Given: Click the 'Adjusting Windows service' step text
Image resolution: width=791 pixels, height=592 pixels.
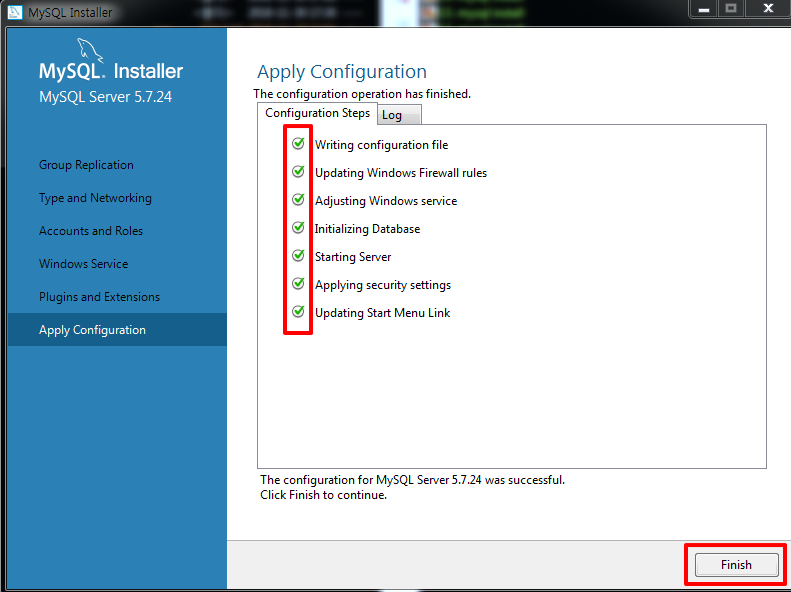Looking at the screenshot, I should coord(386,201).
